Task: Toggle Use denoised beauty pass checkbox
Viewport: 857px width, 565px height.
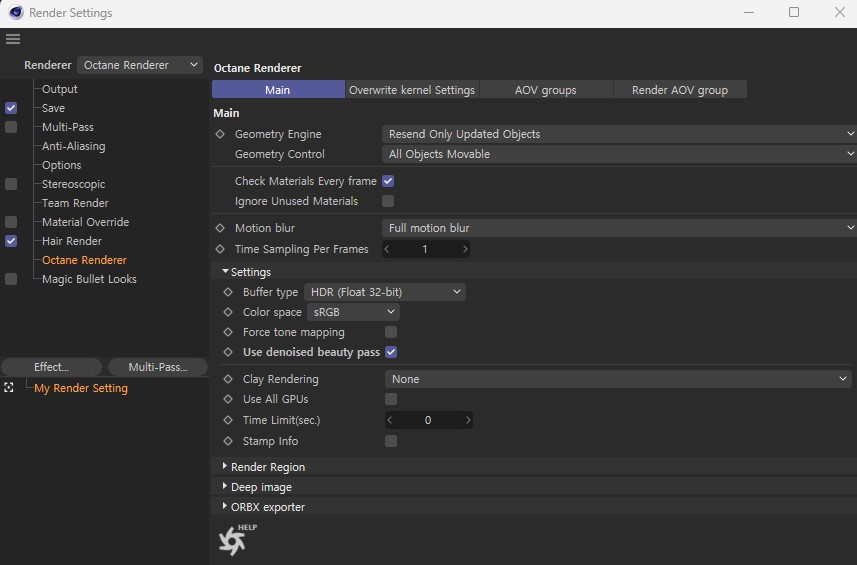Action: click(391, 352)
